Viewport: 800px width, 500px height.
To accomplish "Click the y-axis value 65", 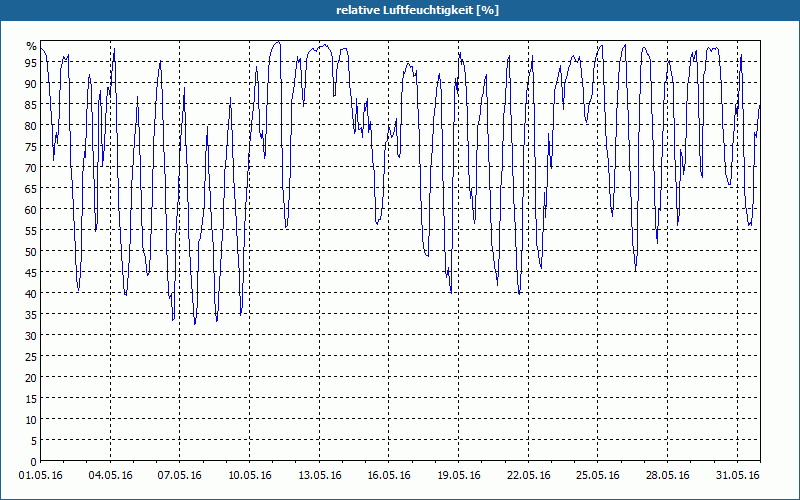I will (x=31, y=188).
